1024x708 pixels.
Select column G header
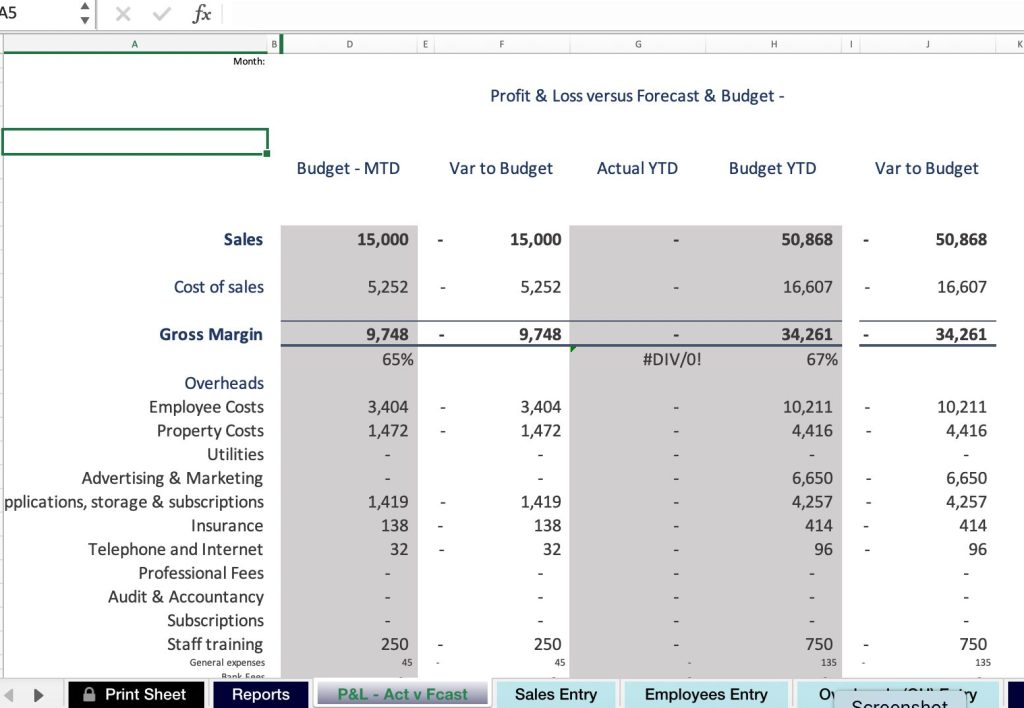coord(637,44)
